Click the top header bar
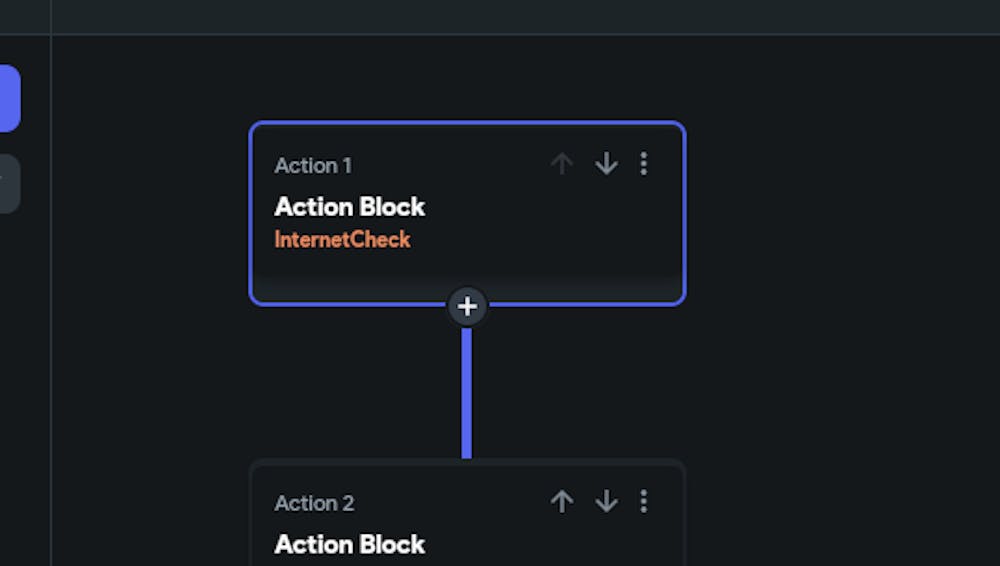1000x566 pixels. click(x=500, y=16)
